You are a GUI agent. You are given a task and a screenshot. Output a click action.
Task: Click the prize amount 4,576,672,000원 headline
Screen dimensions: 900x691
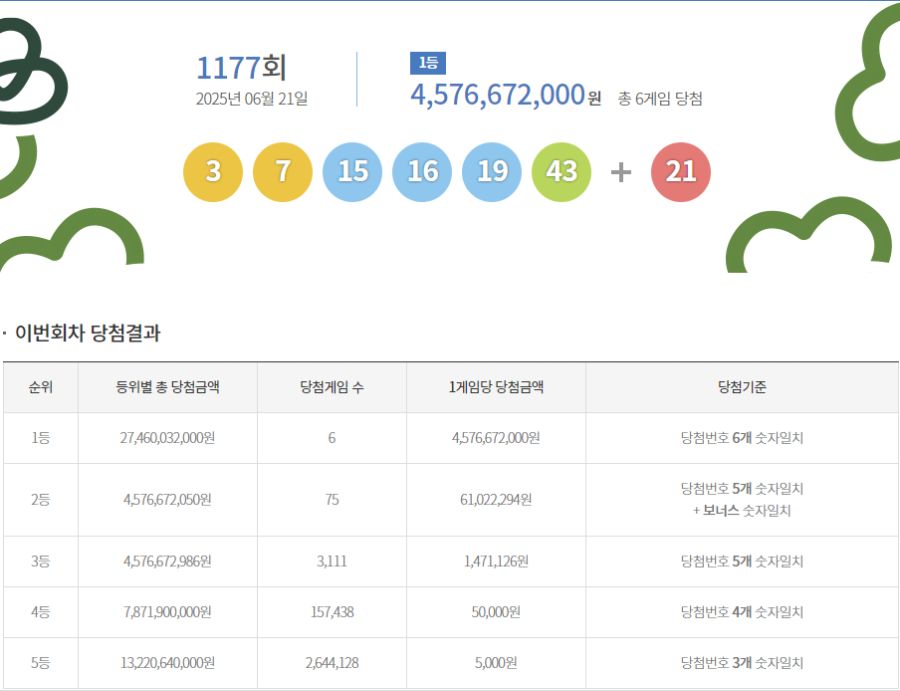point(505,95)
